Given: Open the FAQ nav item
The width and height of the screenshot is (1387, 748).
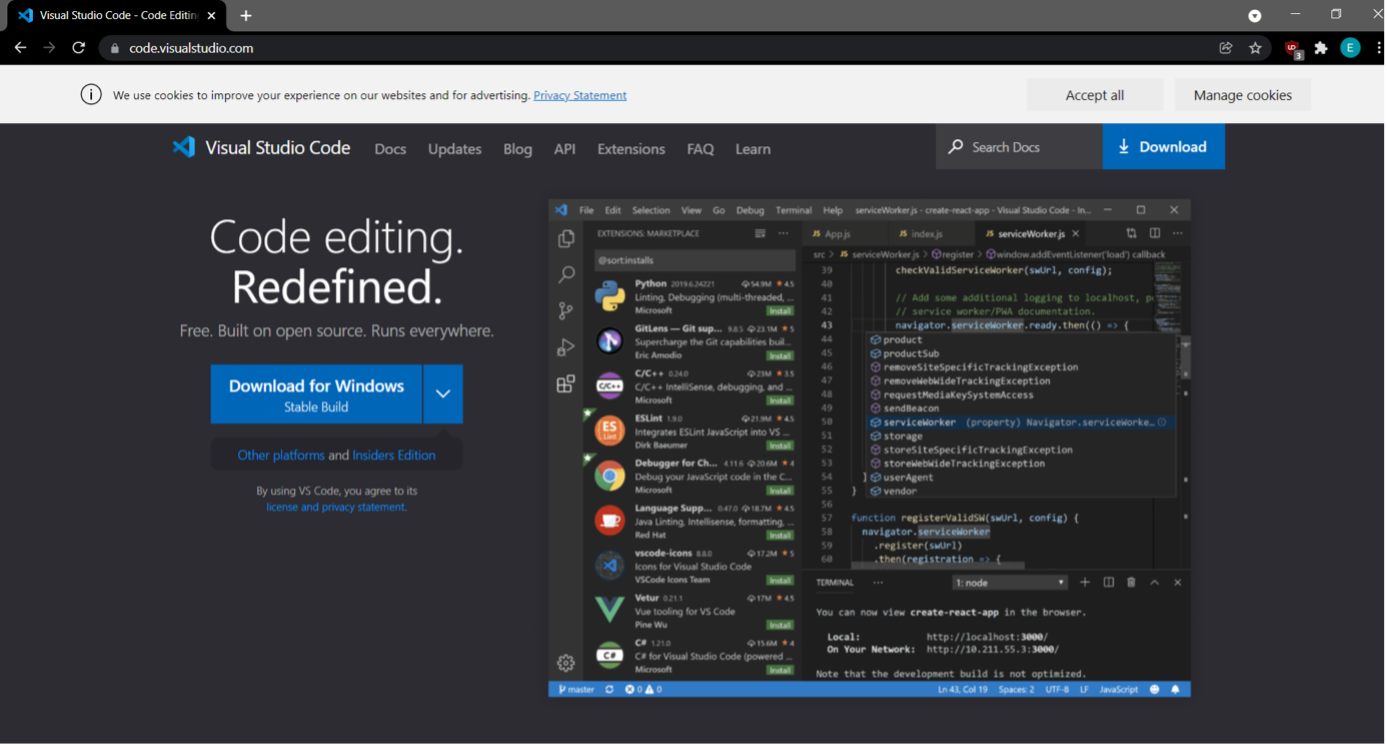Looking at the screenshot, I should tap(700, 149).
